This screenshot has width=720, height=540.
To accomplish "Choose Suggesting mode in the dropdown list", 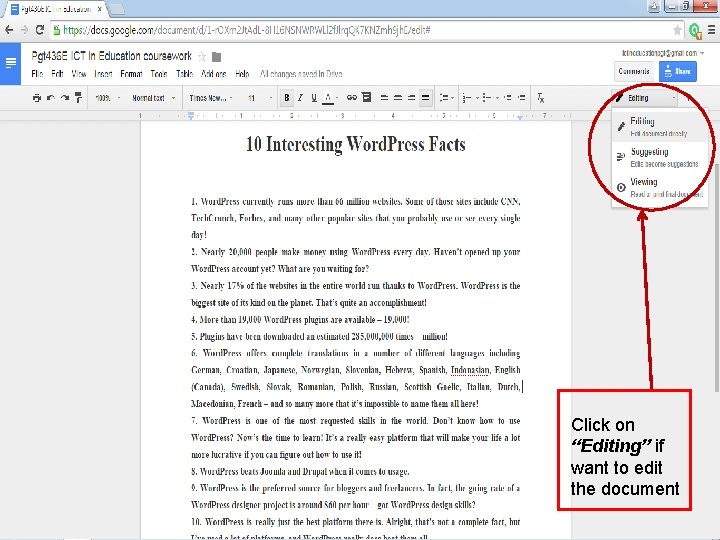I will click(x=659, y=157).
